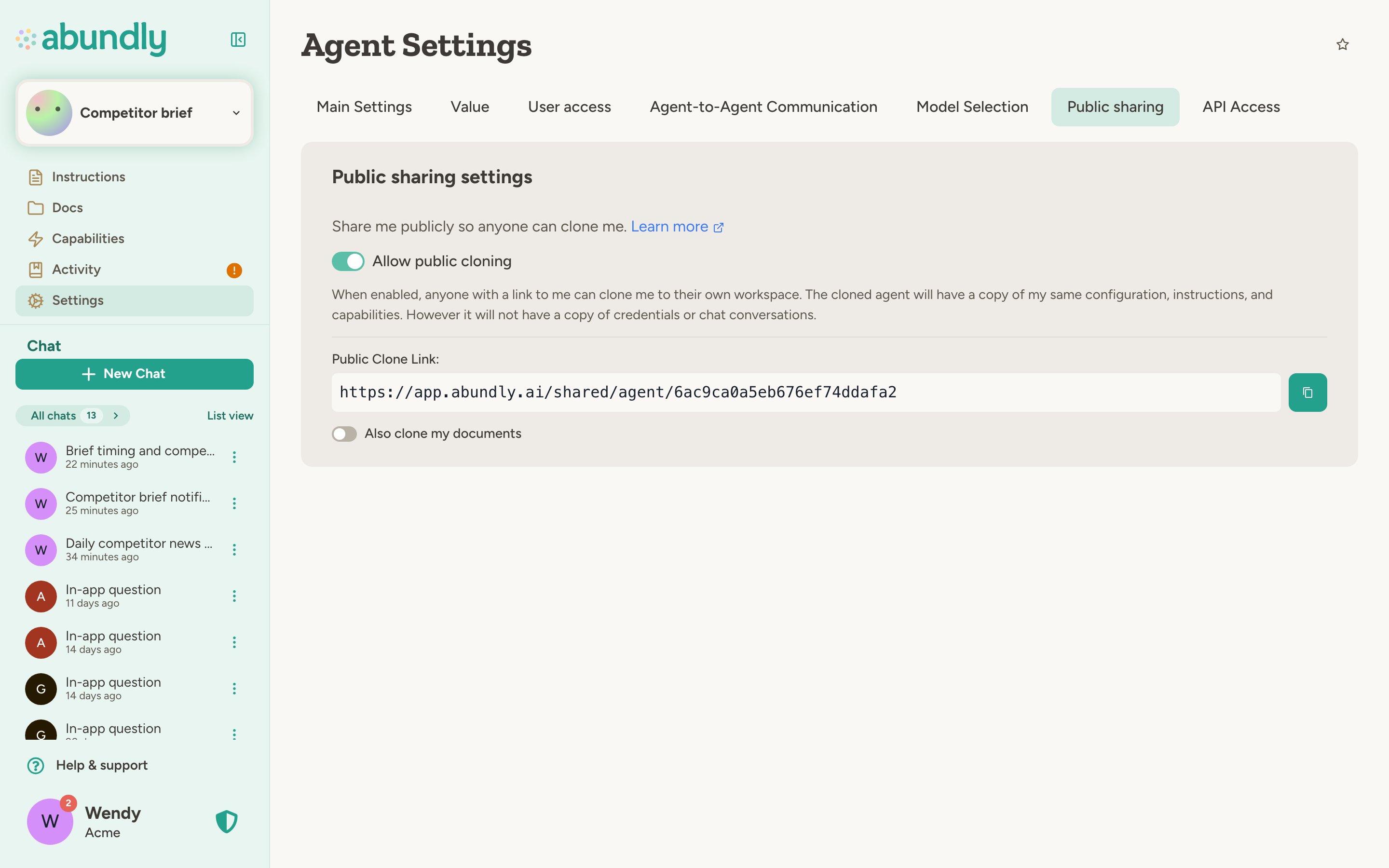Viewport: 1389px width, 868px height.
Task: Enable Also clone my documents
Action: pyautogui.click(x=344, y=434)
